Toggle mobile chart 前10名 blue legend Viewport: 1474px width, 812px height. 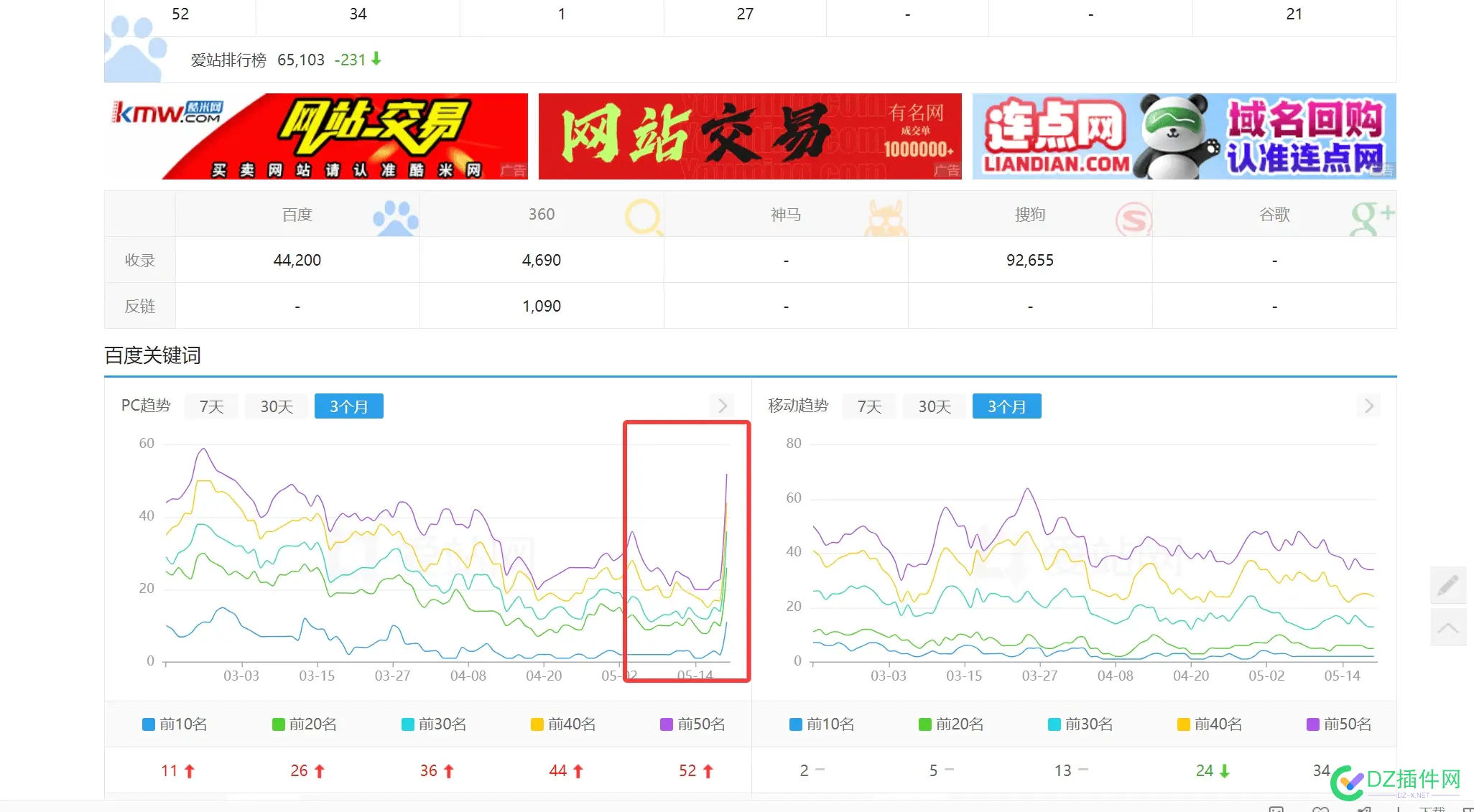pos(822,724)
